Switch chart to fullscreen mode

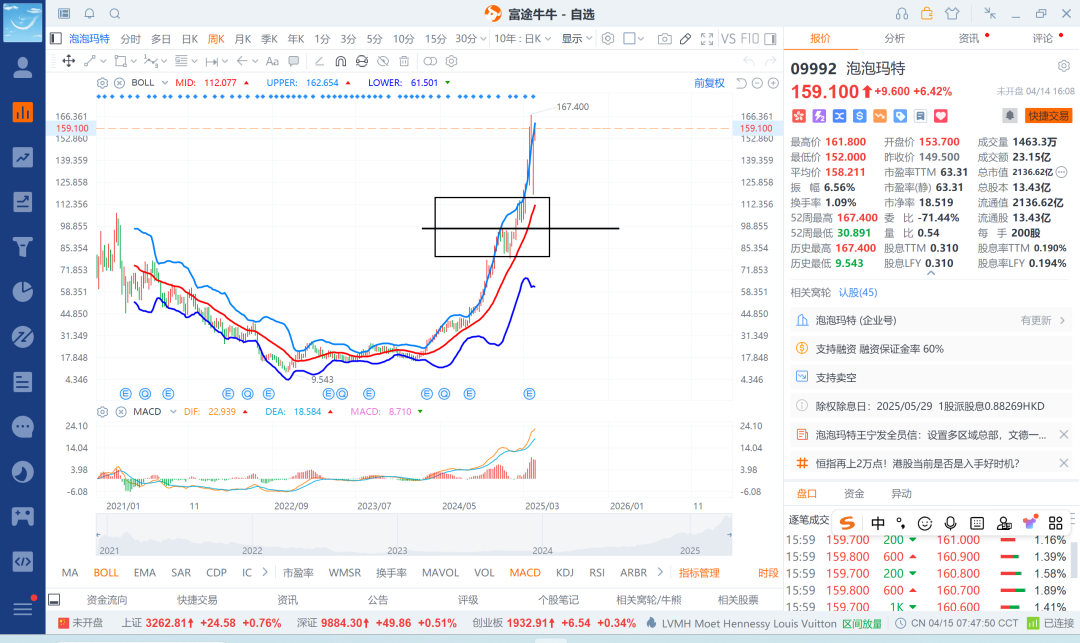(x=707, y=39)
